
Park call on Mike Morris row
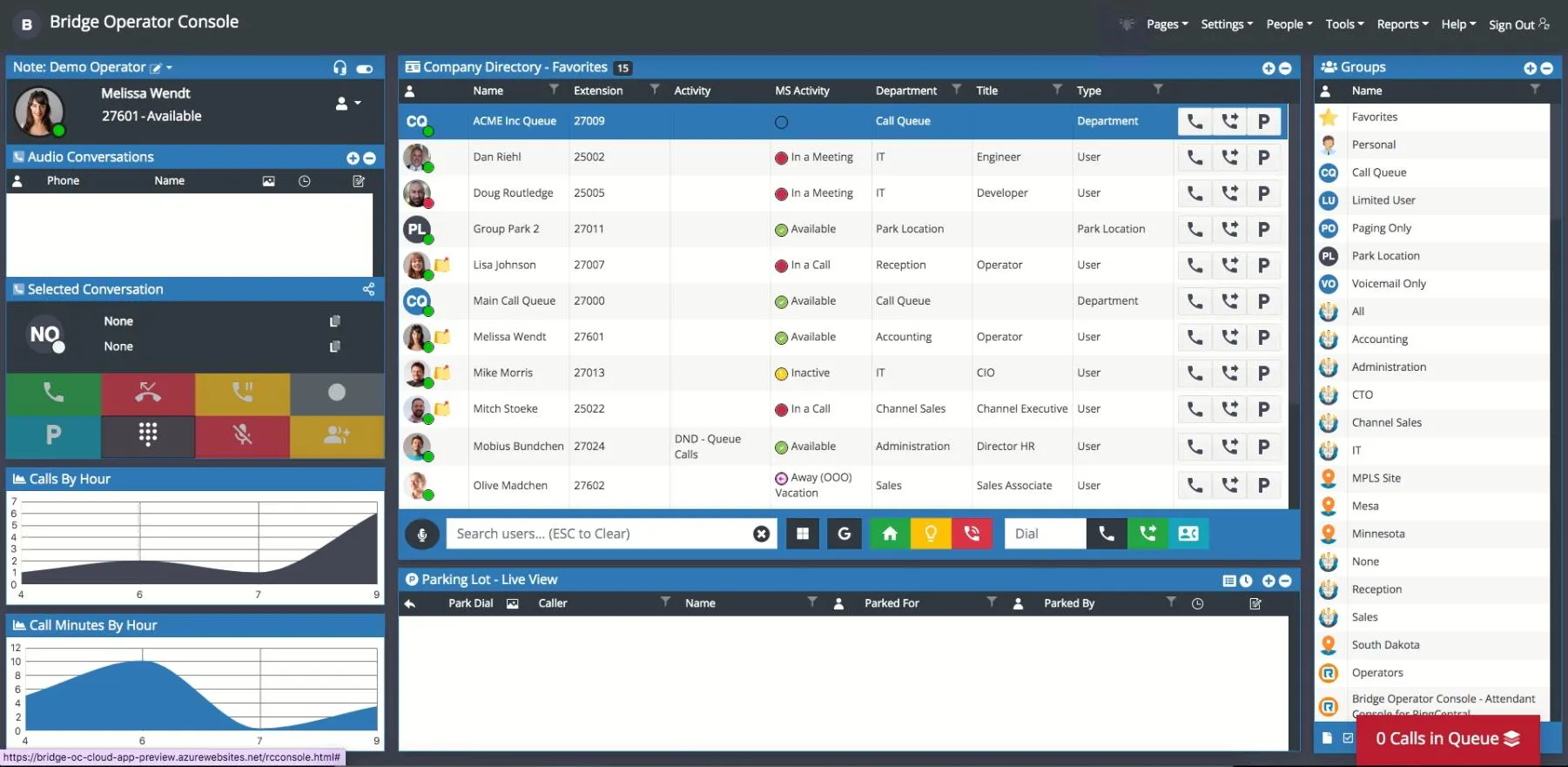[x=1263, y=373]
